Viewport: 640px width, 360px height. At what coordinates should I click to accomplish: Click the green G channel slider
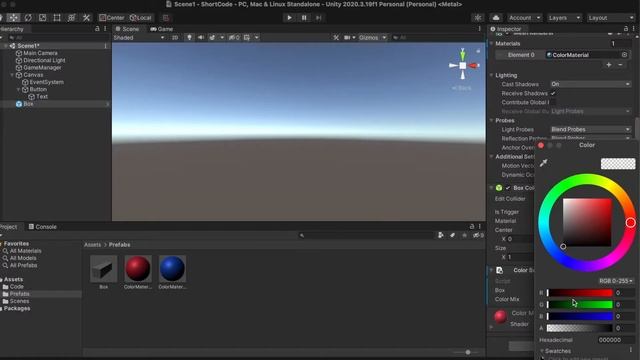(580, 304)
